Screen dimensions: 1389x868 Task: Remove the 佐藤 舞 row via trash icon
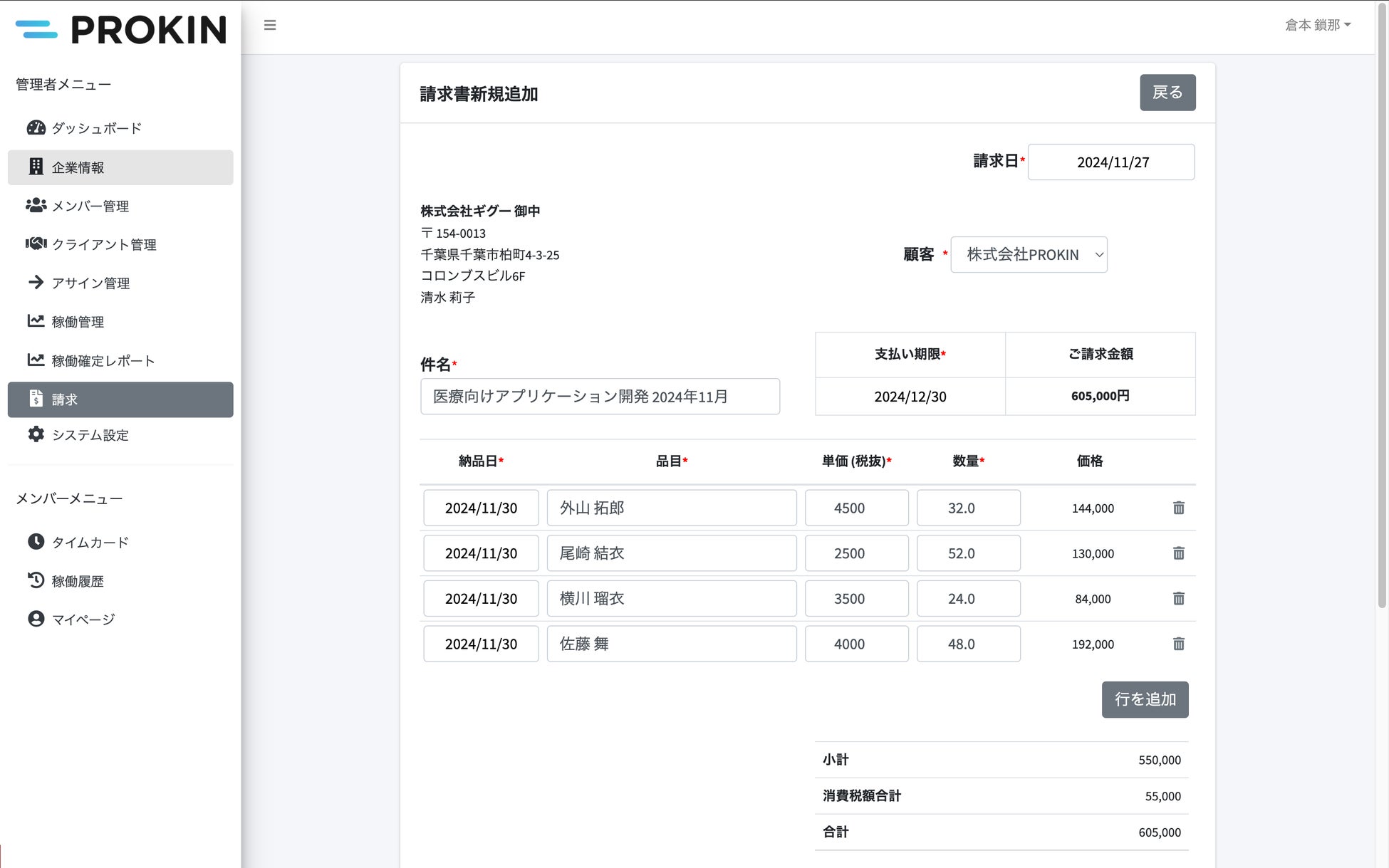tap(1178, 644)
